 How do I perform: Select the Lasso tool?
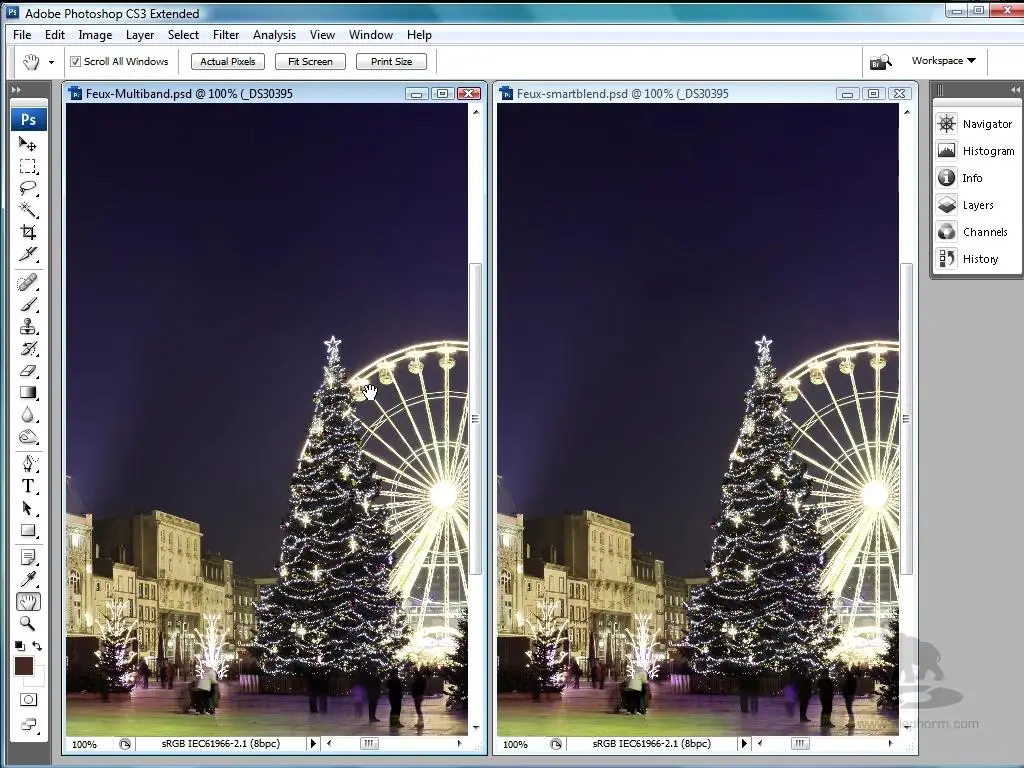click(28, 188)
